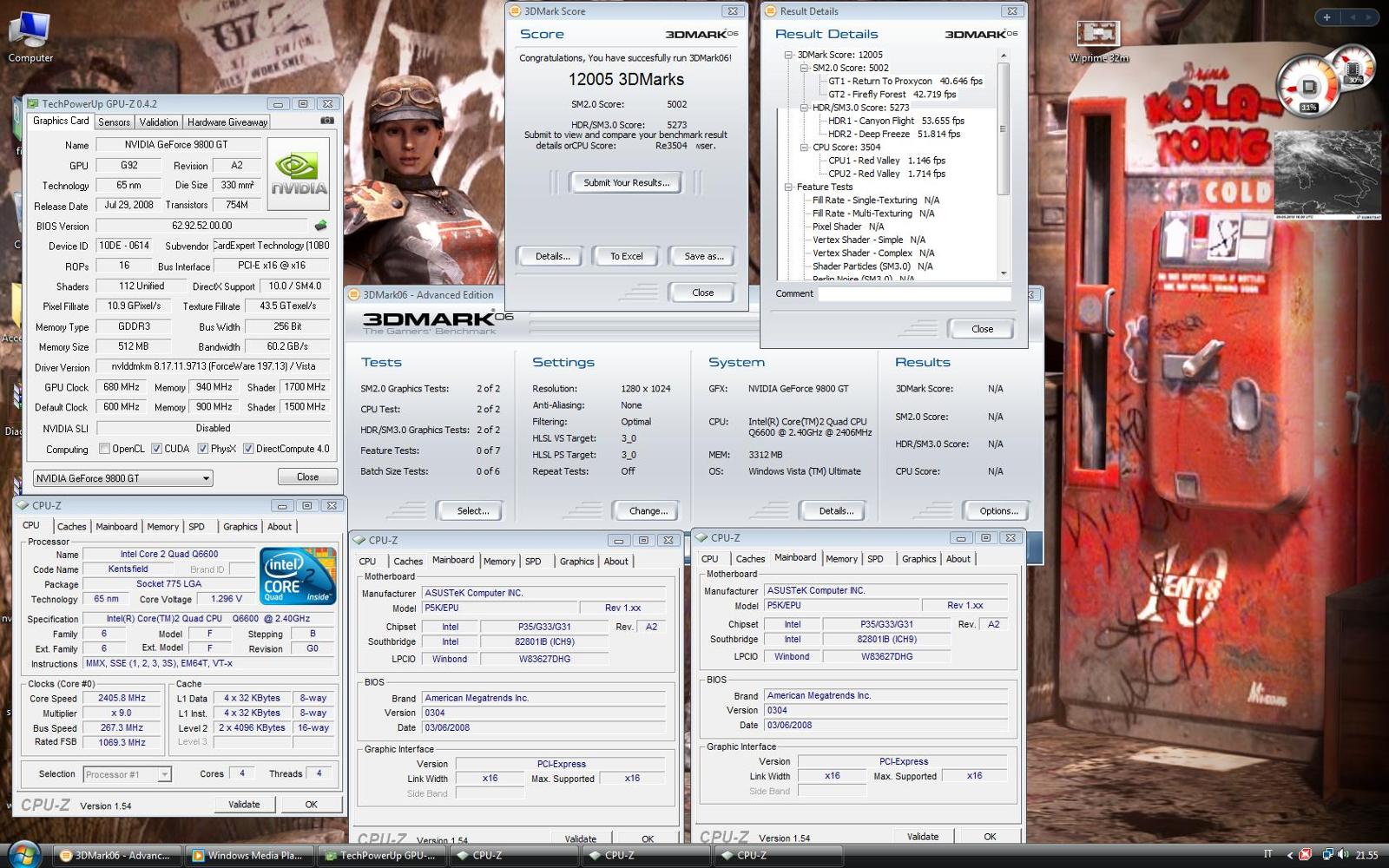Collapse the SM2.0 Score tree node

tap(804, 68)
